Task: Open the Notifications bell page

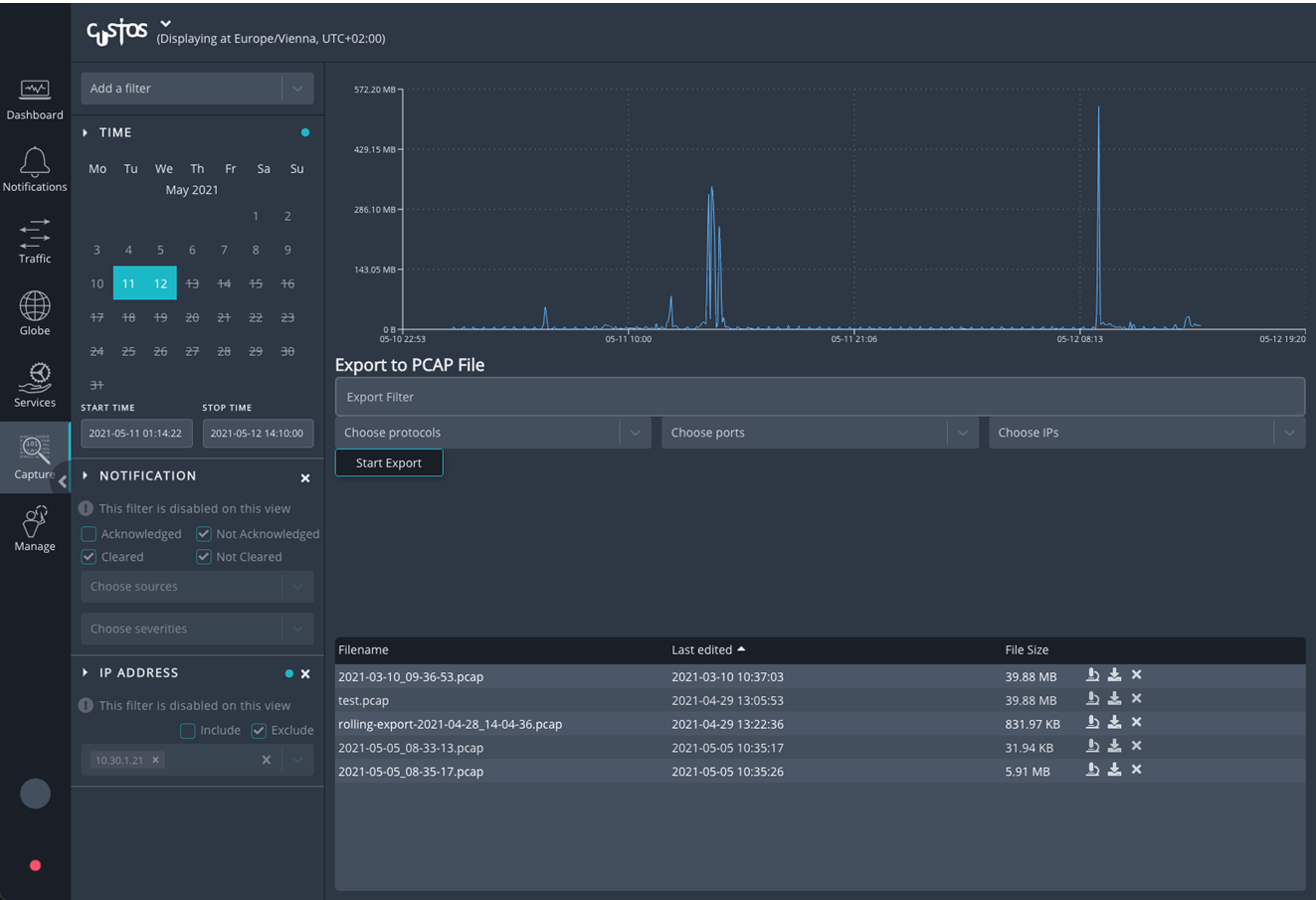Action: [35, 169]
